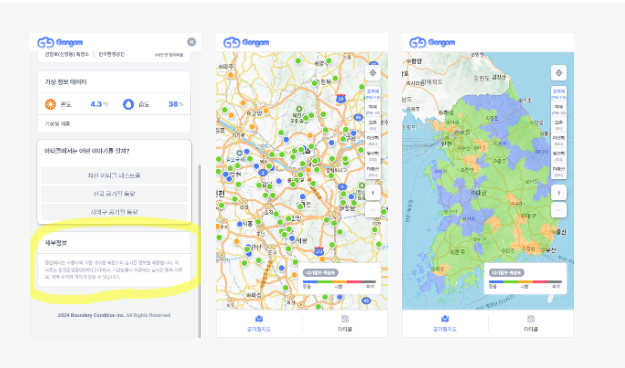Click the 온도 temperature label
The height and width of the screenshot is (368, 625).
(x=66, y=104)
